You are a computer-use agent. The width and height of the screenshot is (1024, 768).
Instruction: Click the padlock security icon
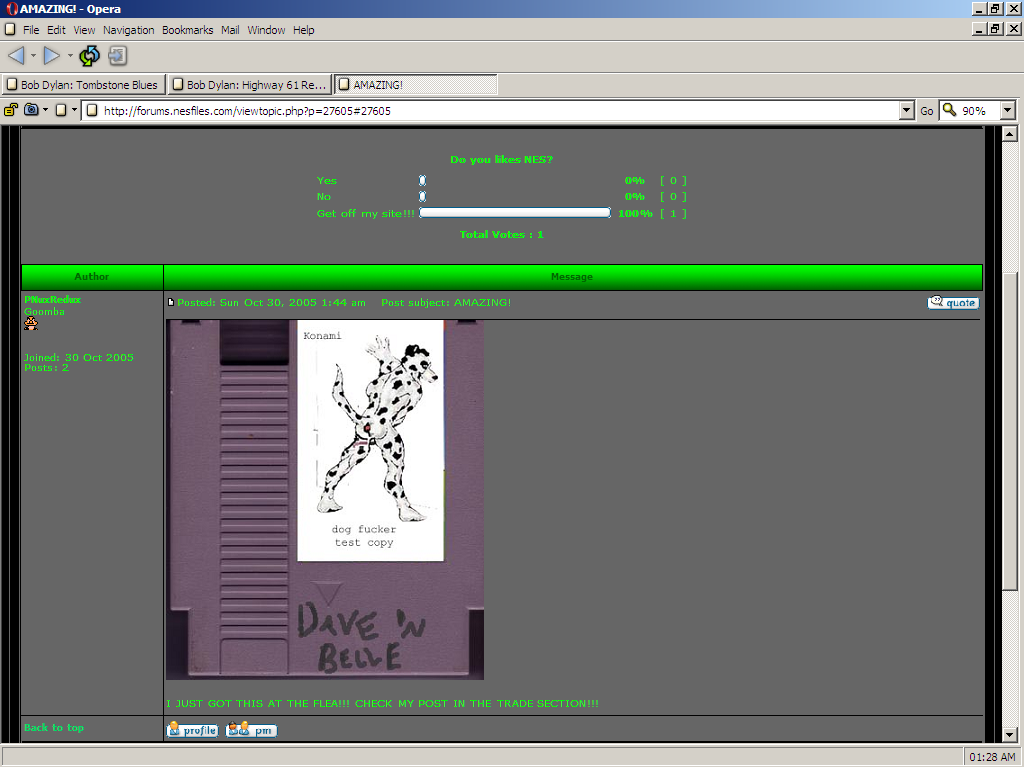[x=11, y=110]
